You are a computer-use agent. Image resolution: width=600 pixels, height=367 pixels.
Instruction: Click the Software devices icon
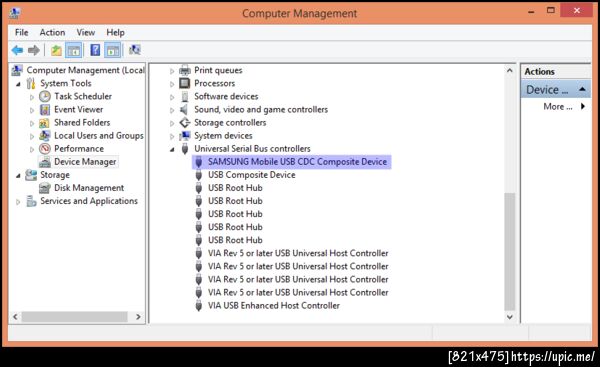coord(185,96)
